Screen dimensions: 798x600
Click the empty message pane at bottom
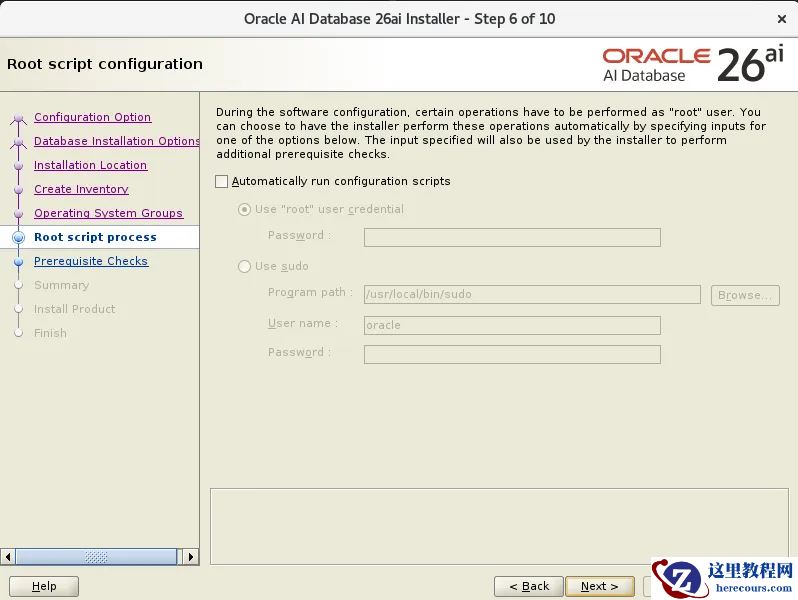coord(499,526)
